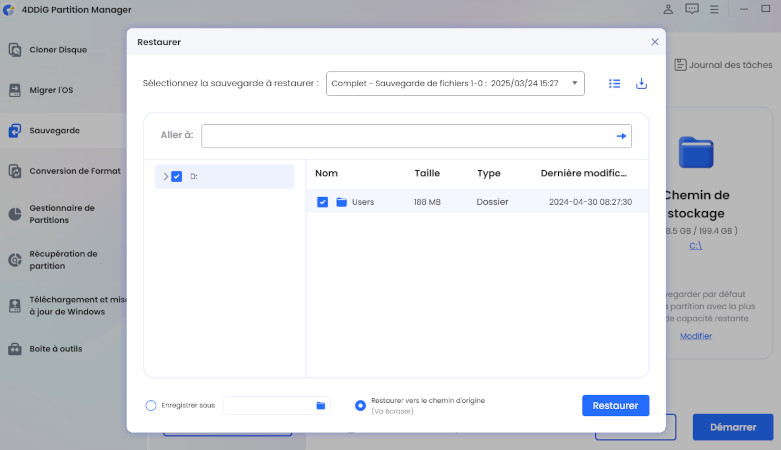
Task: Switch to Conversion de Format section
Action: pos(74,171)
